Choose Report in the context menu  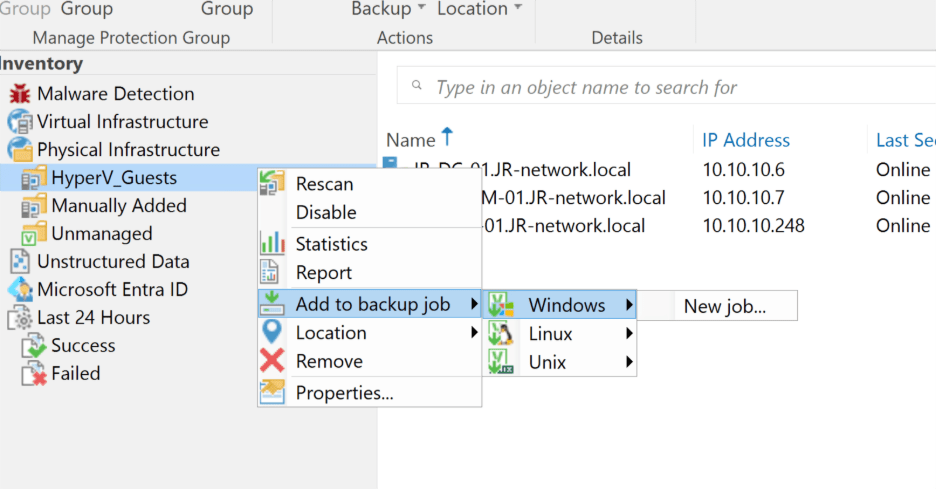pos(323,273)
